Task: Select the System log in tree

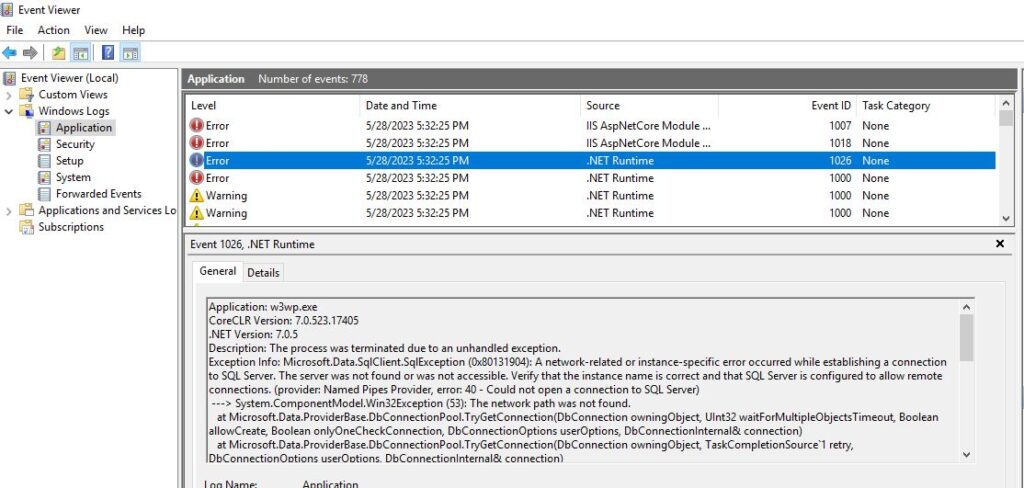Action: 73,177
